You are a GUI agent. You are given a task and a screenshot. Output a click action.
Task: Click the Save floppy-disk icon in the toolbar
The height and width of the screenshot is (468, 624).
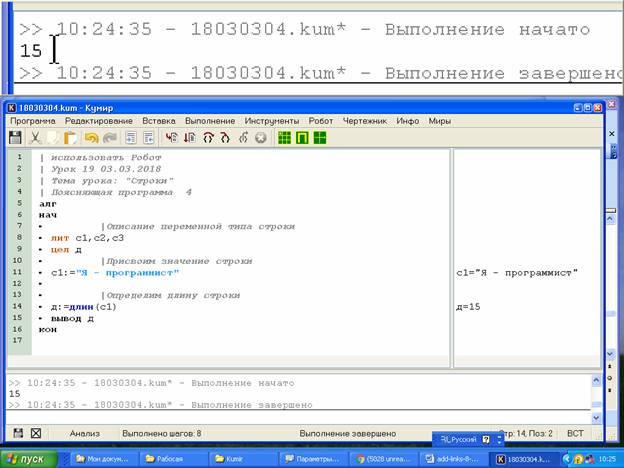tap(15, 138)
